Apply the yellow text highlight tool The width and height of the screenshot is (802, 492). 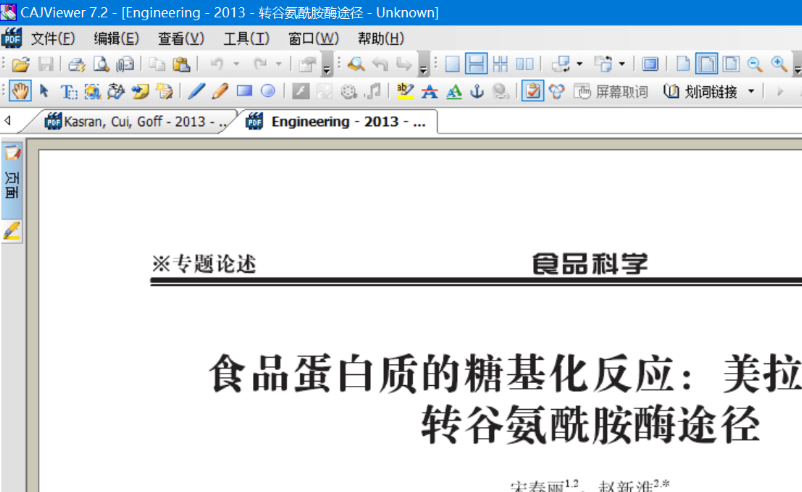tap(405, 92)
